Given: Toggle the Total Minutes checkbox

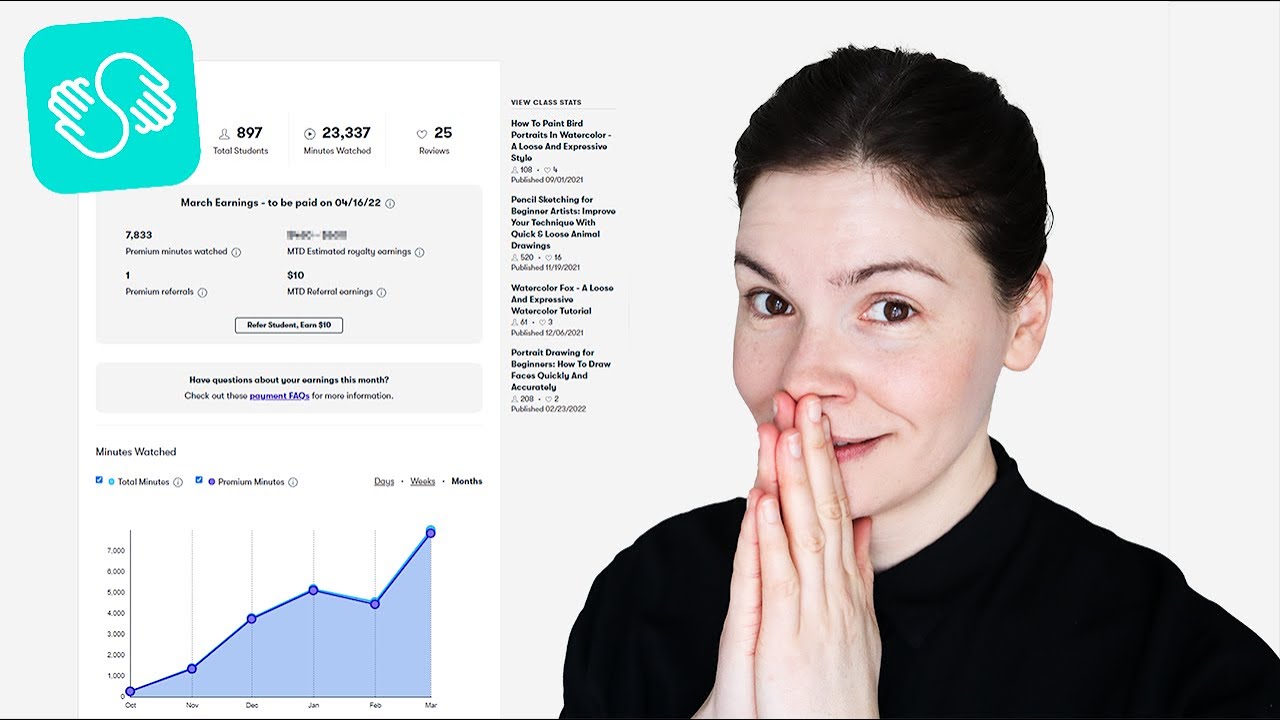Looking at the screenshot, I should [99, 480].
